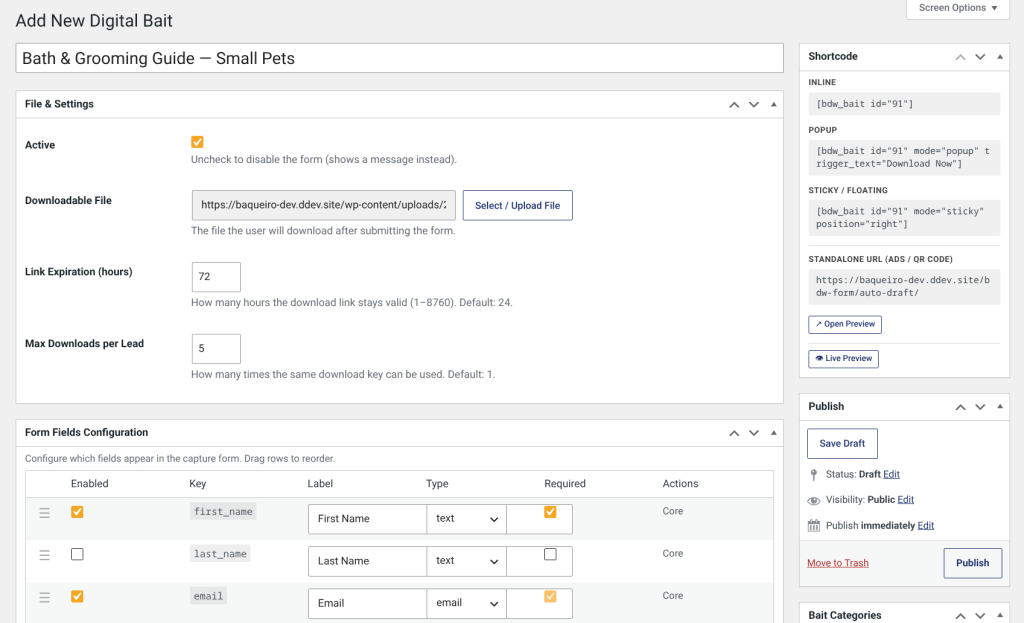1024x623 pixels.
Task: Edit the Publish immediately setting
Action: [926, 526]
